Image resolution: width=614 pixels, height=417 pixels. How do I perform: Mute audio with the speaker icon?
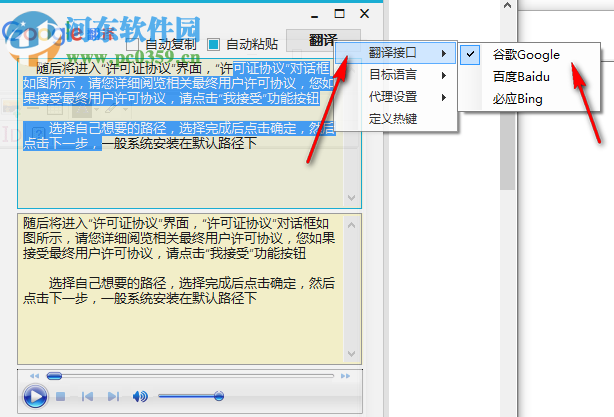[x=140, y=397]
